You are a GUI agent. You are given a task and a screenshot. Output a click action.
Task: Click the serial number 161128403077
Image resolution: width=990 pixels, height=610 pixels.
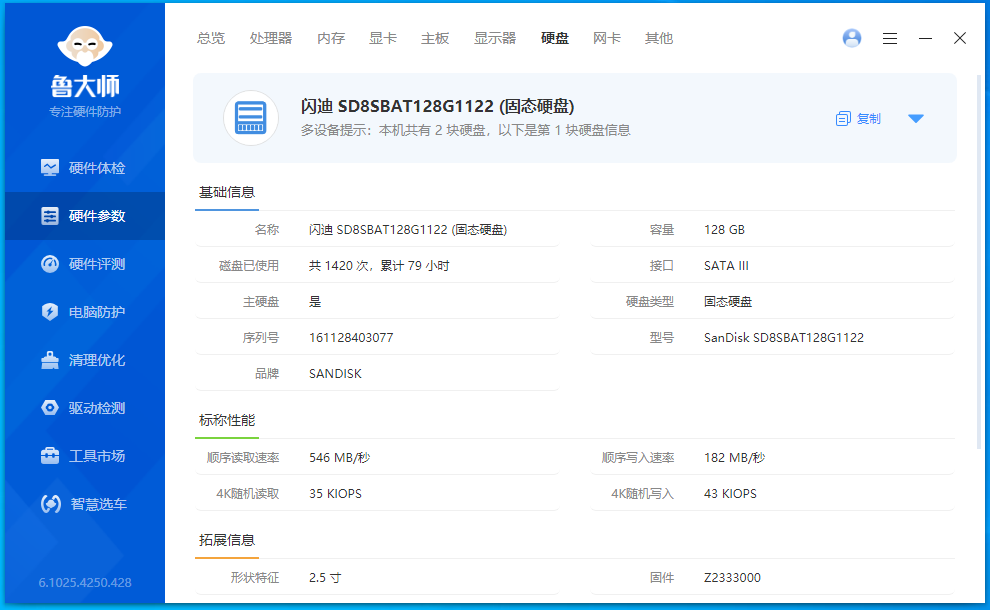(351, 338)
